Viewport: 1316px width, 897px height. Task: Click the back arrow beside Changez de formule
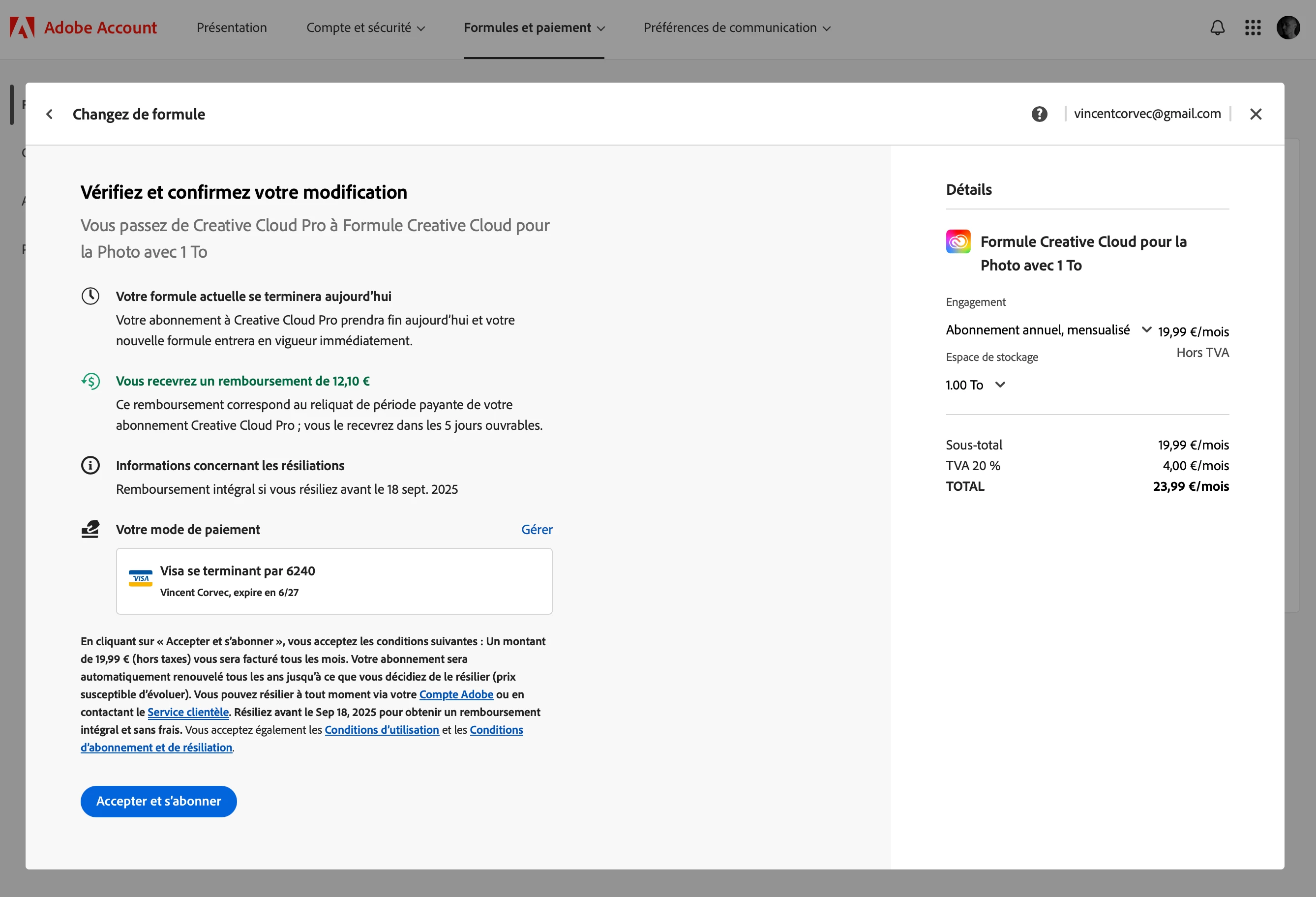click(50, 115)
